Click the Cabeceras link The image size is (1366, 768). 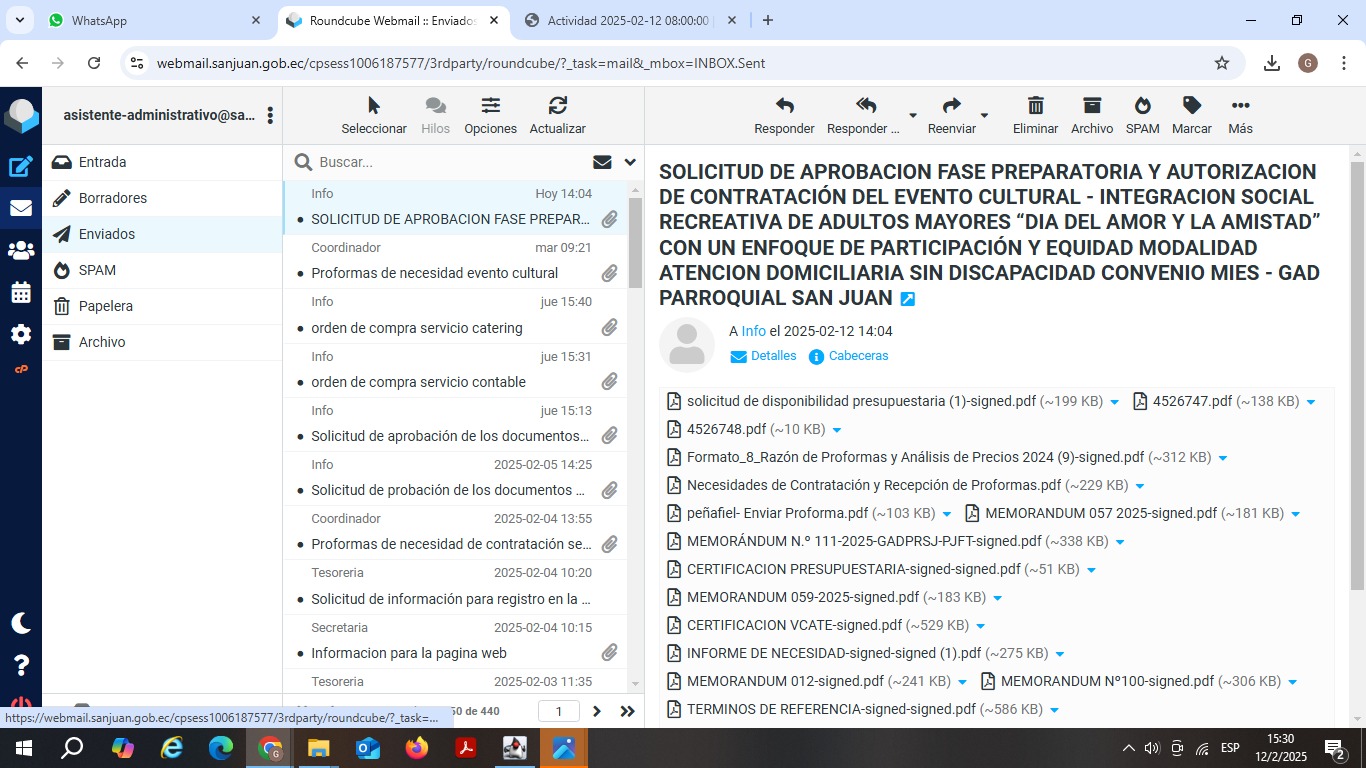tap(858, 356)
